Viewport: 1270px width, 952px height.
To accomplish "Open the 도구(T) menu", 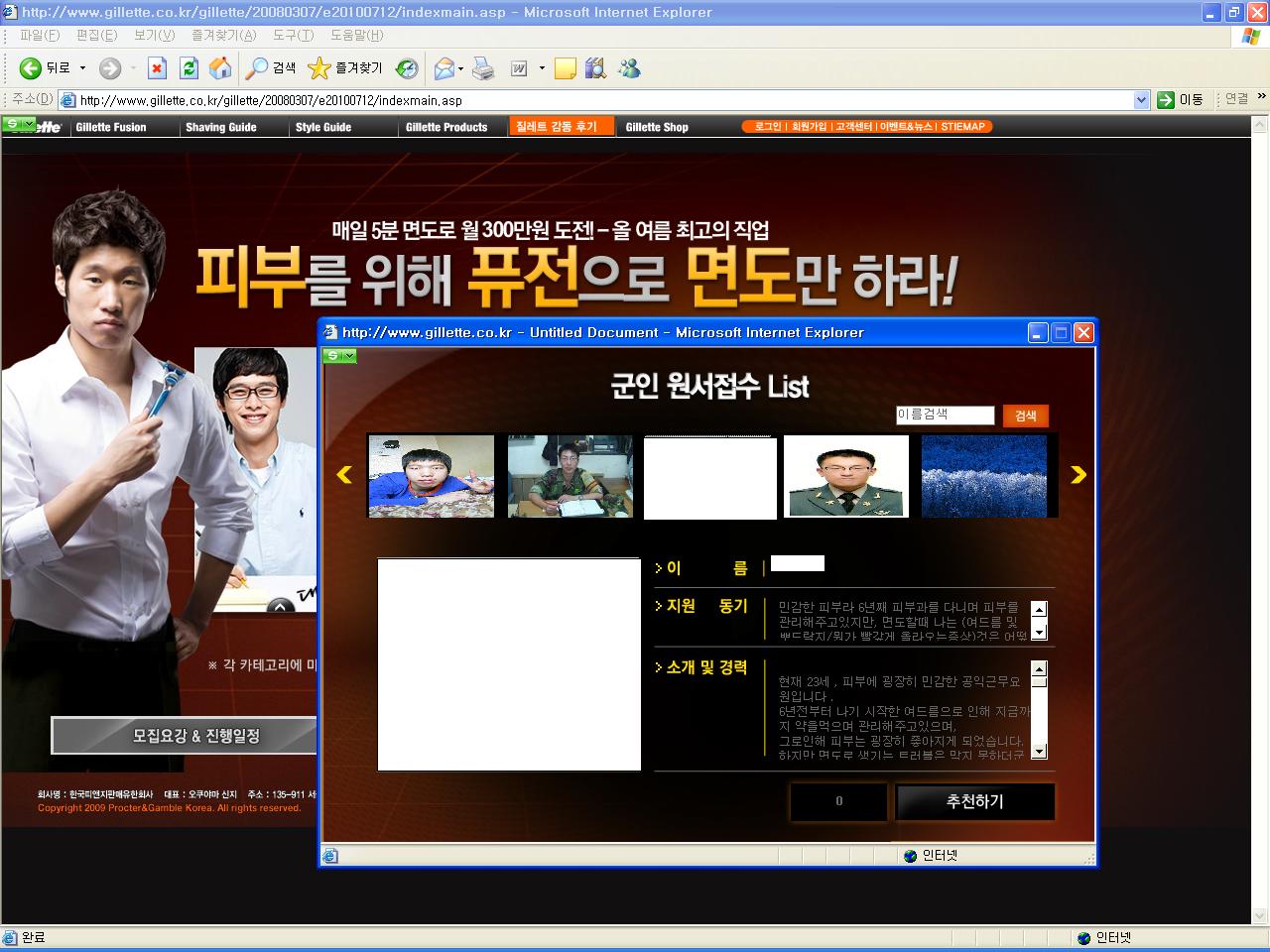I will point(293,36).
